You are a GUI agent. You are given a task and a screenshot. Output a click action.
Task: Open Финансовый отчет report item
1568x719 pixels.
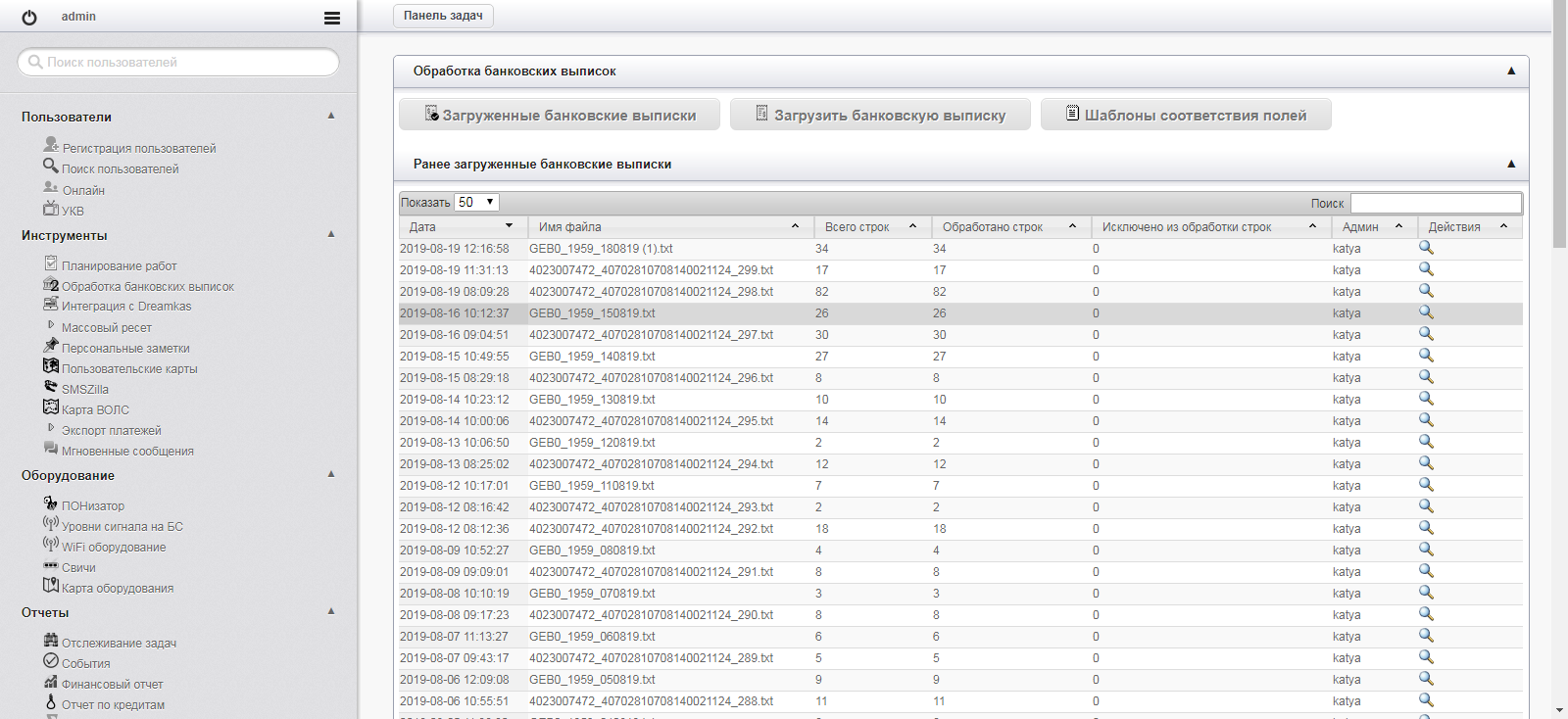tap(112, 684)
